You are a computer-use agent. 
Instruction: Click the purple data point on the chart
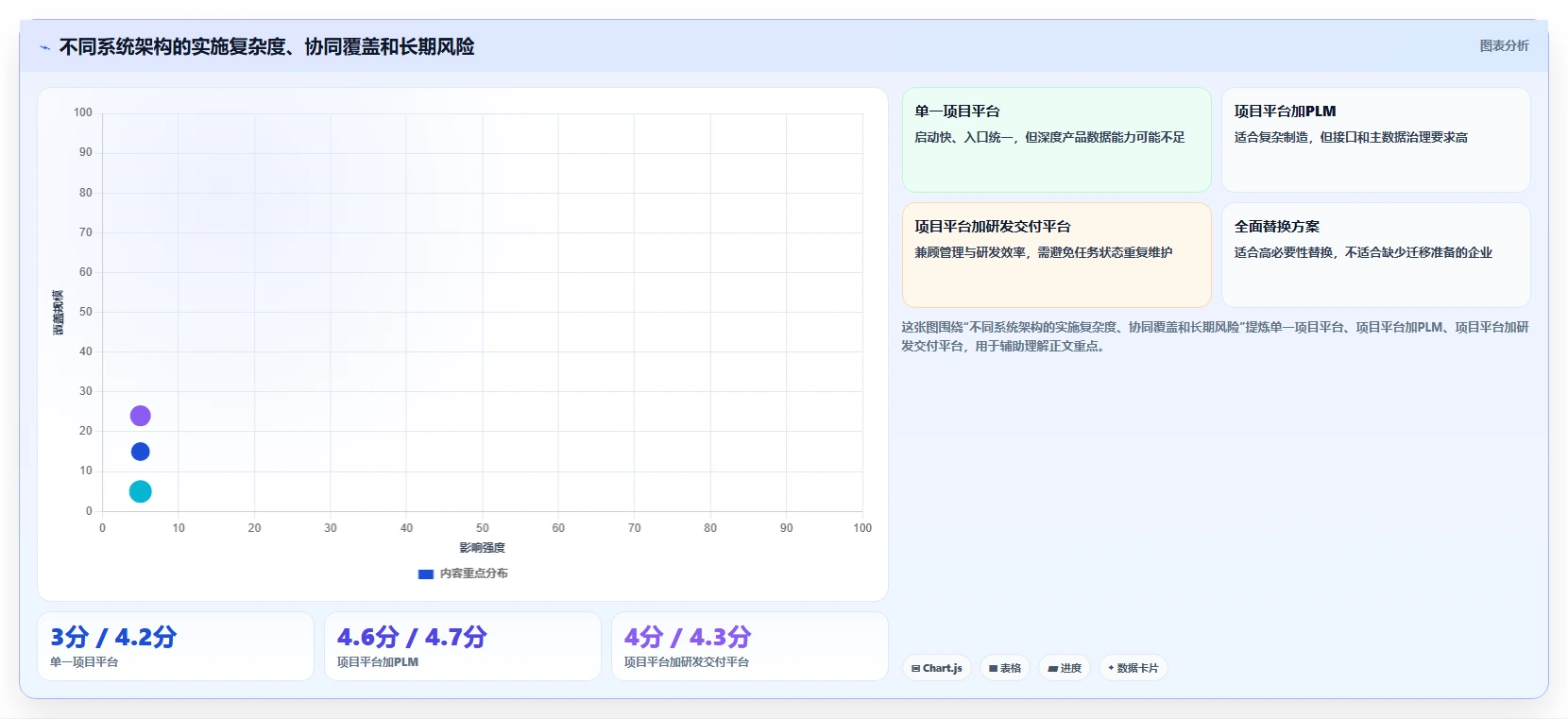pos(140,416)
